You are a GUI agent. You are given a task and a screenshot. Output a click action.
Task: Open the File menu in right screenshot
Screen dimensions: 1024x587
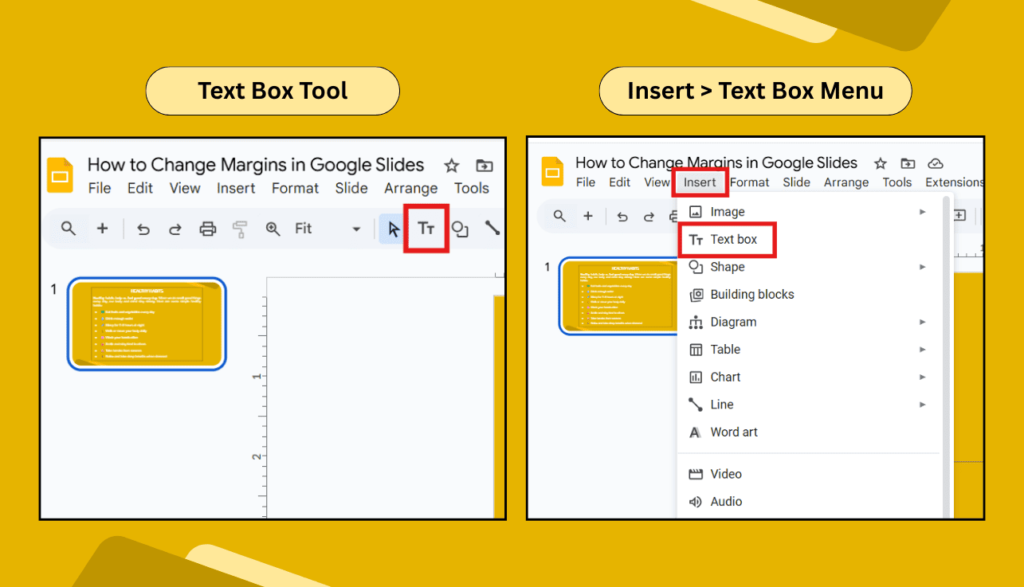tap(585, 182)
